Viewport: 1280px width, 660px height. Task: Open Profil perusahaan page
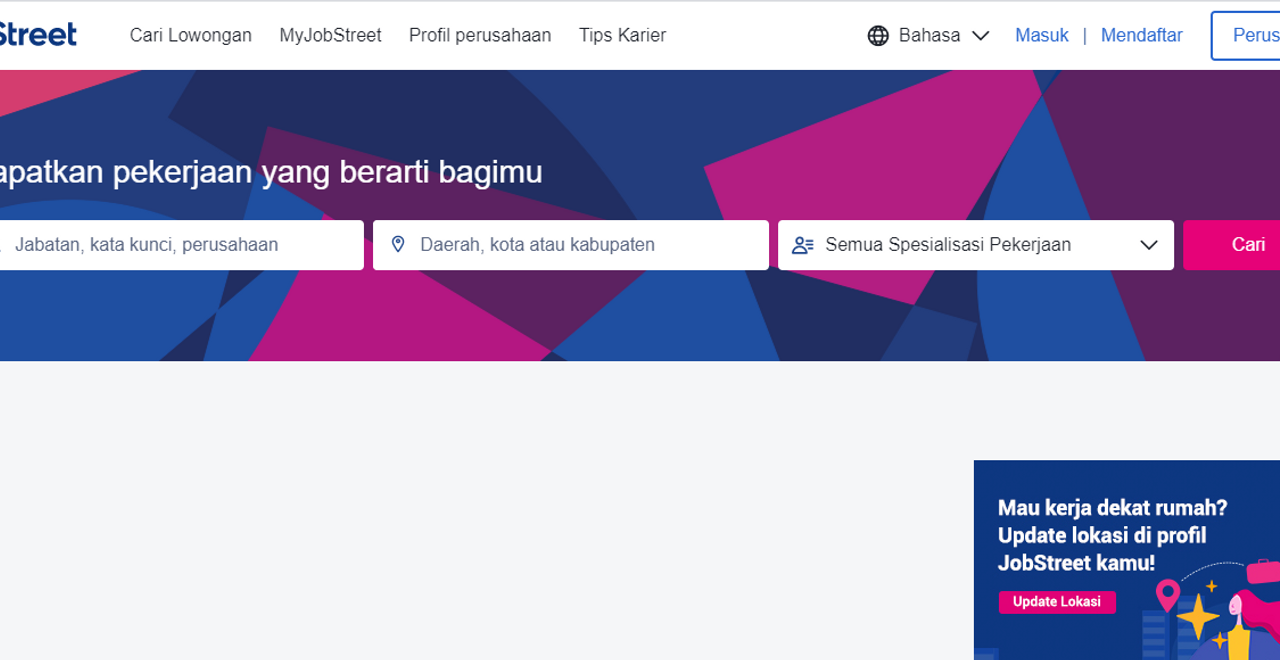coord(480,35)
